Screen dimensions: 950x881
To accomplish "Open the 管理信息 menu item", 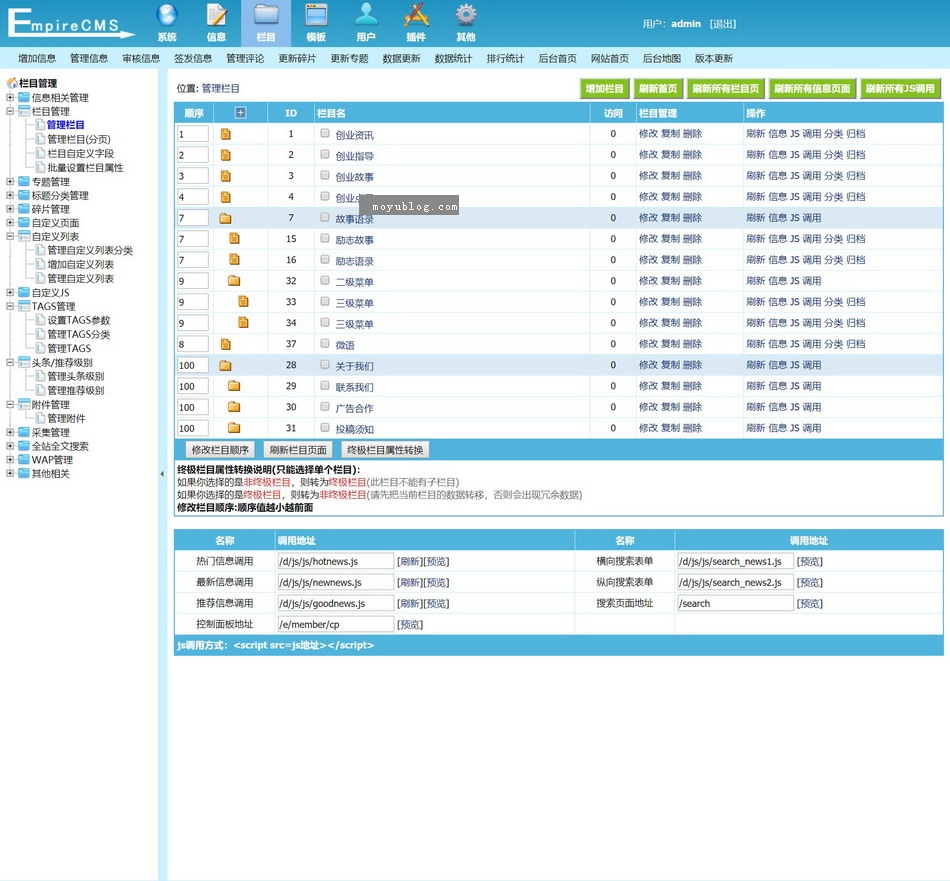I will pos(89,58).
